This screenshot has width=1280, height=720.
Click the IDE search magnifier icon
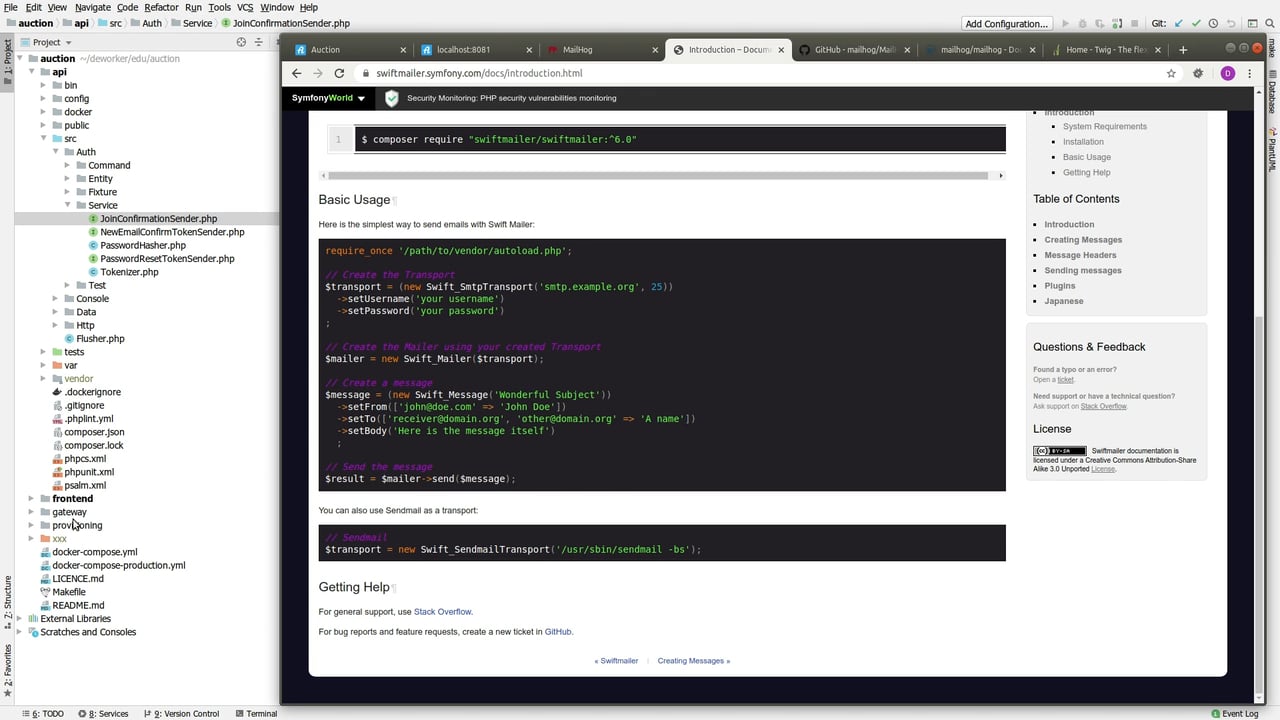point(1267,23)
